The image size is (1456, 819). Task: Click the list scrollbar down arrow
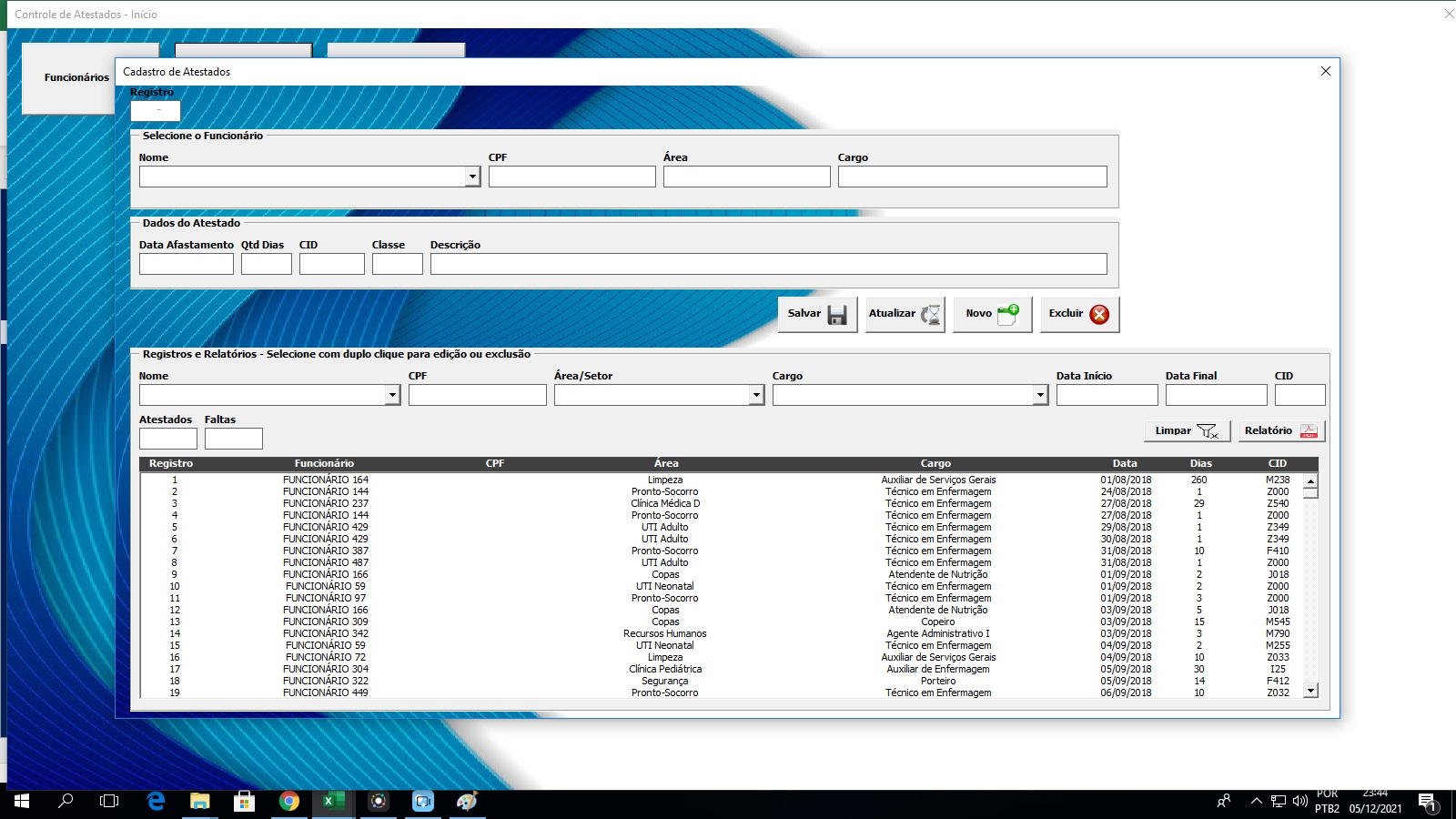click(1310, 691)
